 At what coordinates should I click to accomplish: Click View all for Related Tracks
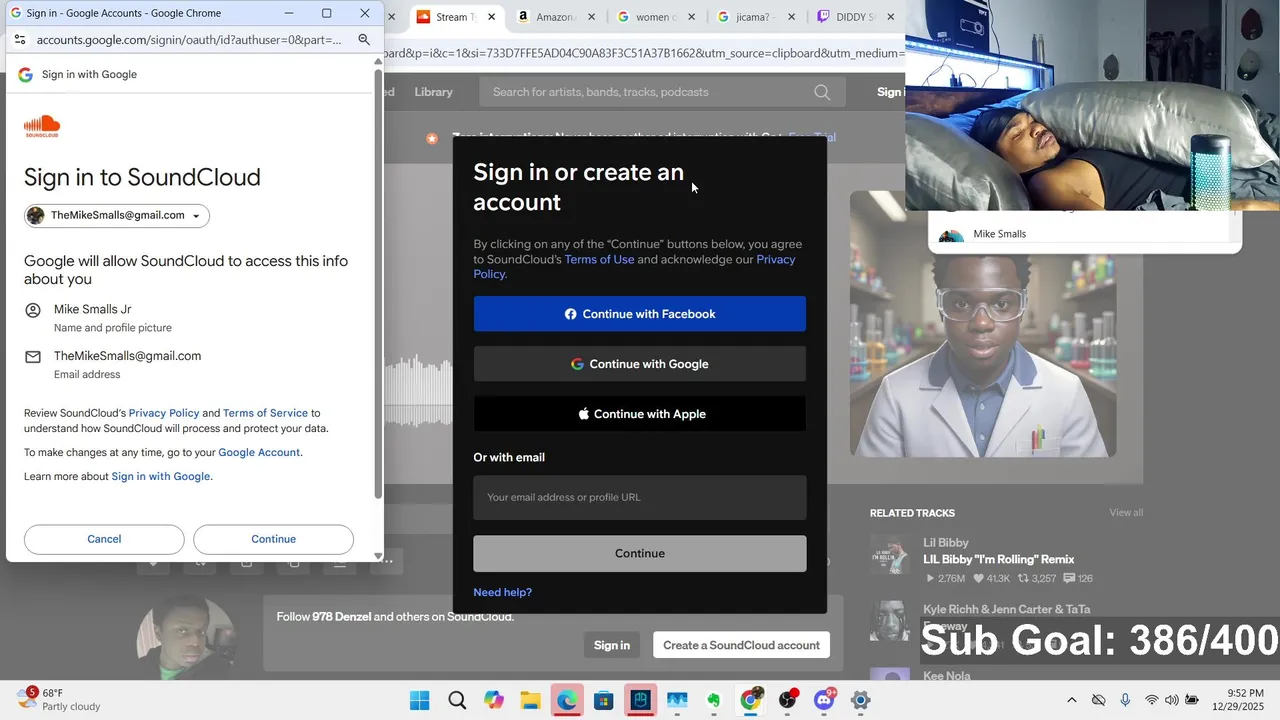(1126, 513)
